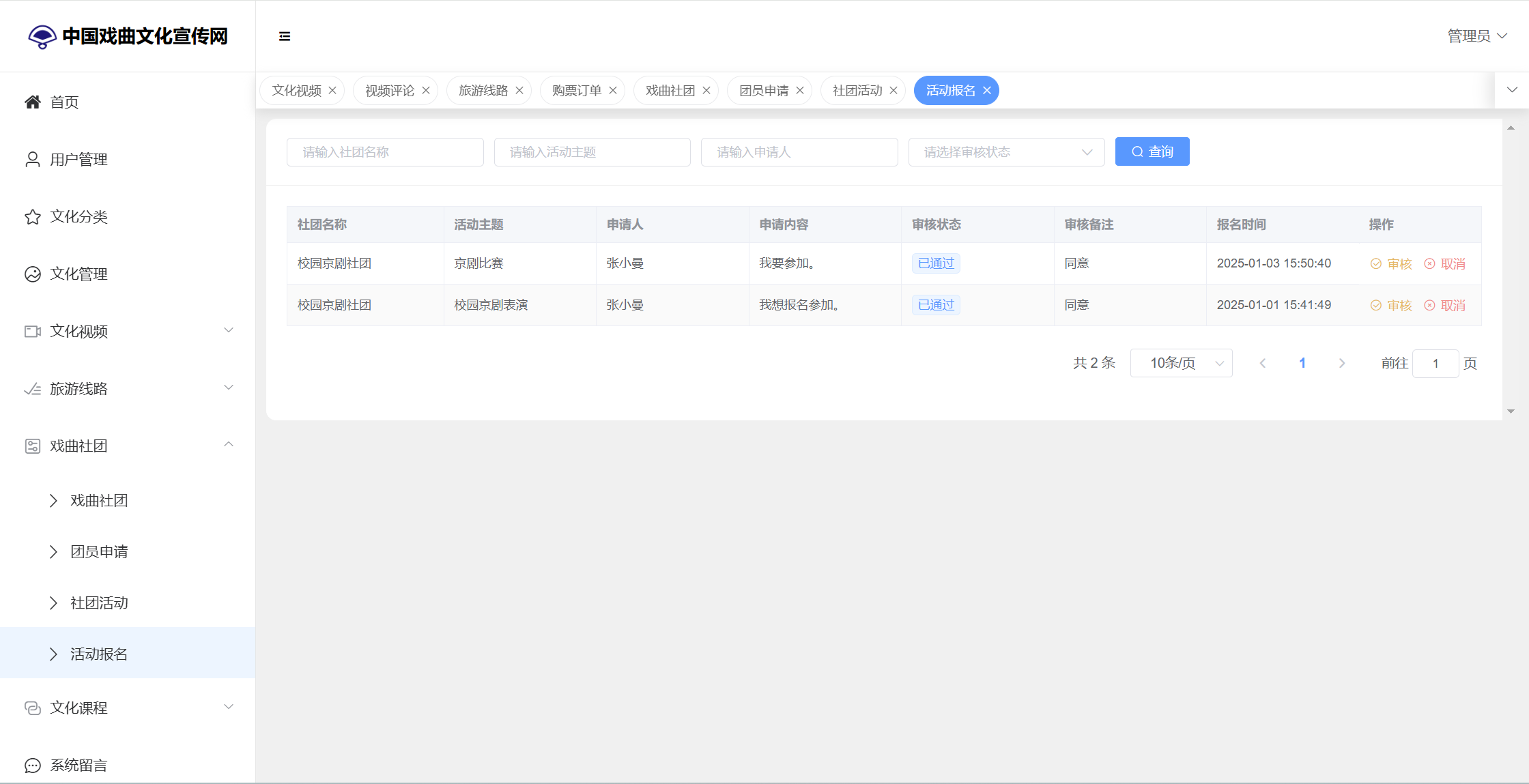Click the 查询 search button

pos(1152,151)
